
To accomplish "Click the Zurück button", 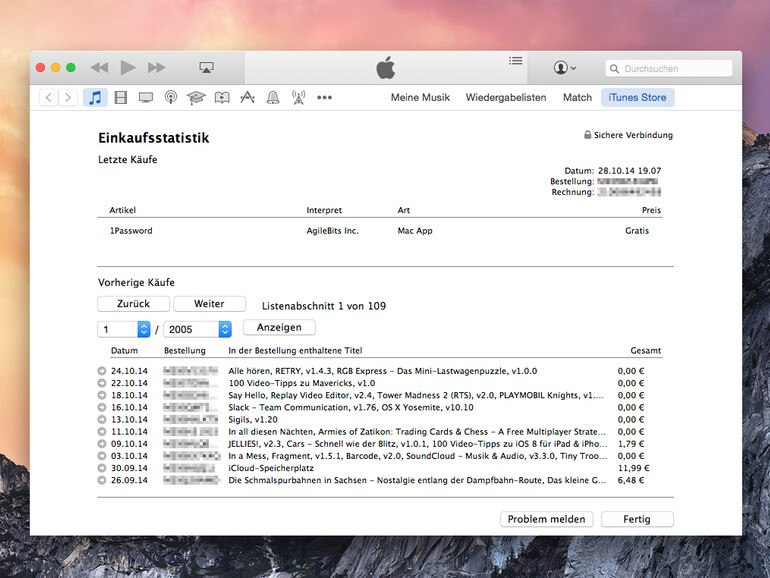I will pyautogui.click(x=134, y=304).
